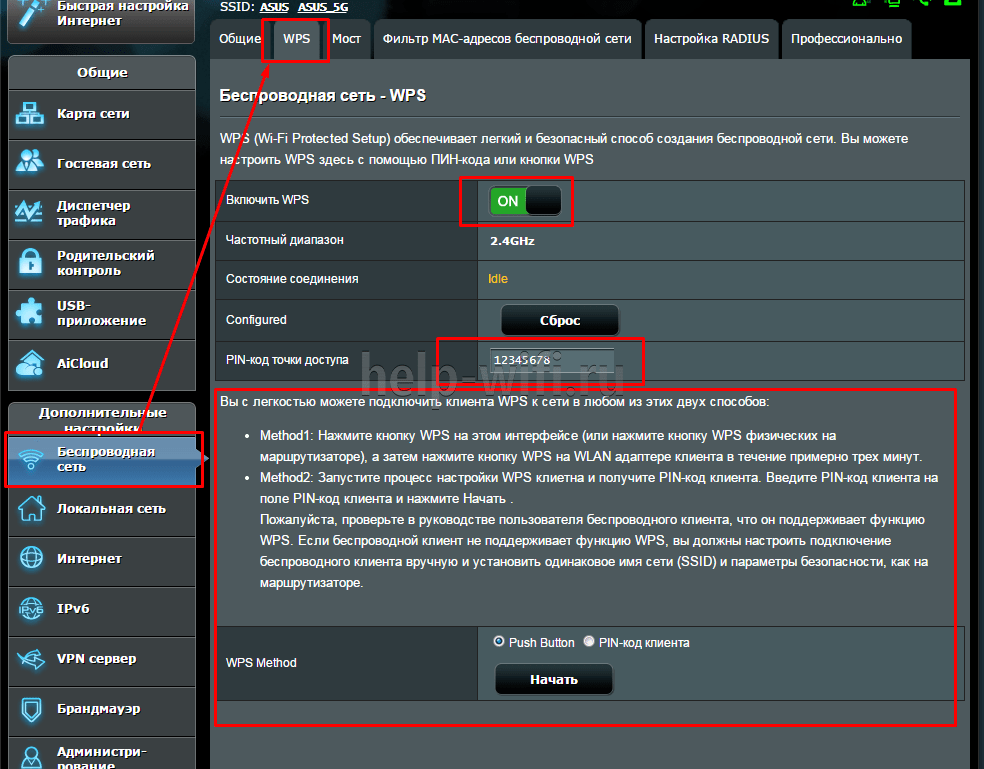The height and width of the screenshot is (769, 984).
Task: Switch to the Мост (Bridge) tab
Action: pyautogui.click(x=346, y=39)
